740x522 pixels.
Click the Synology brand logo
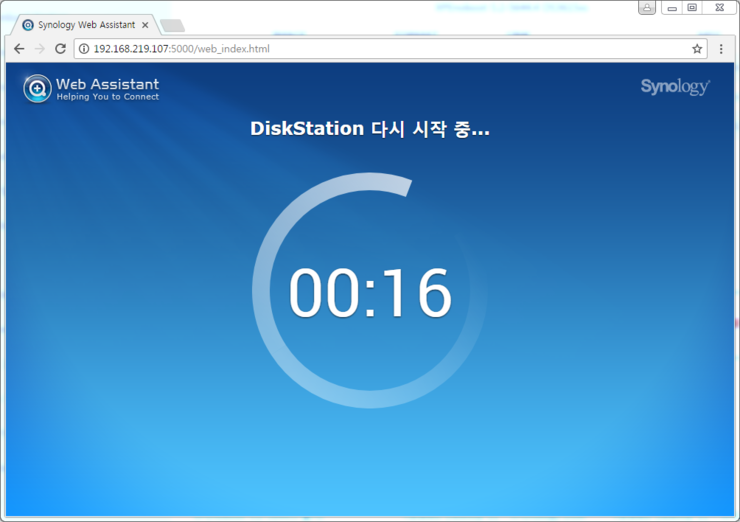(x=675, y=86)
